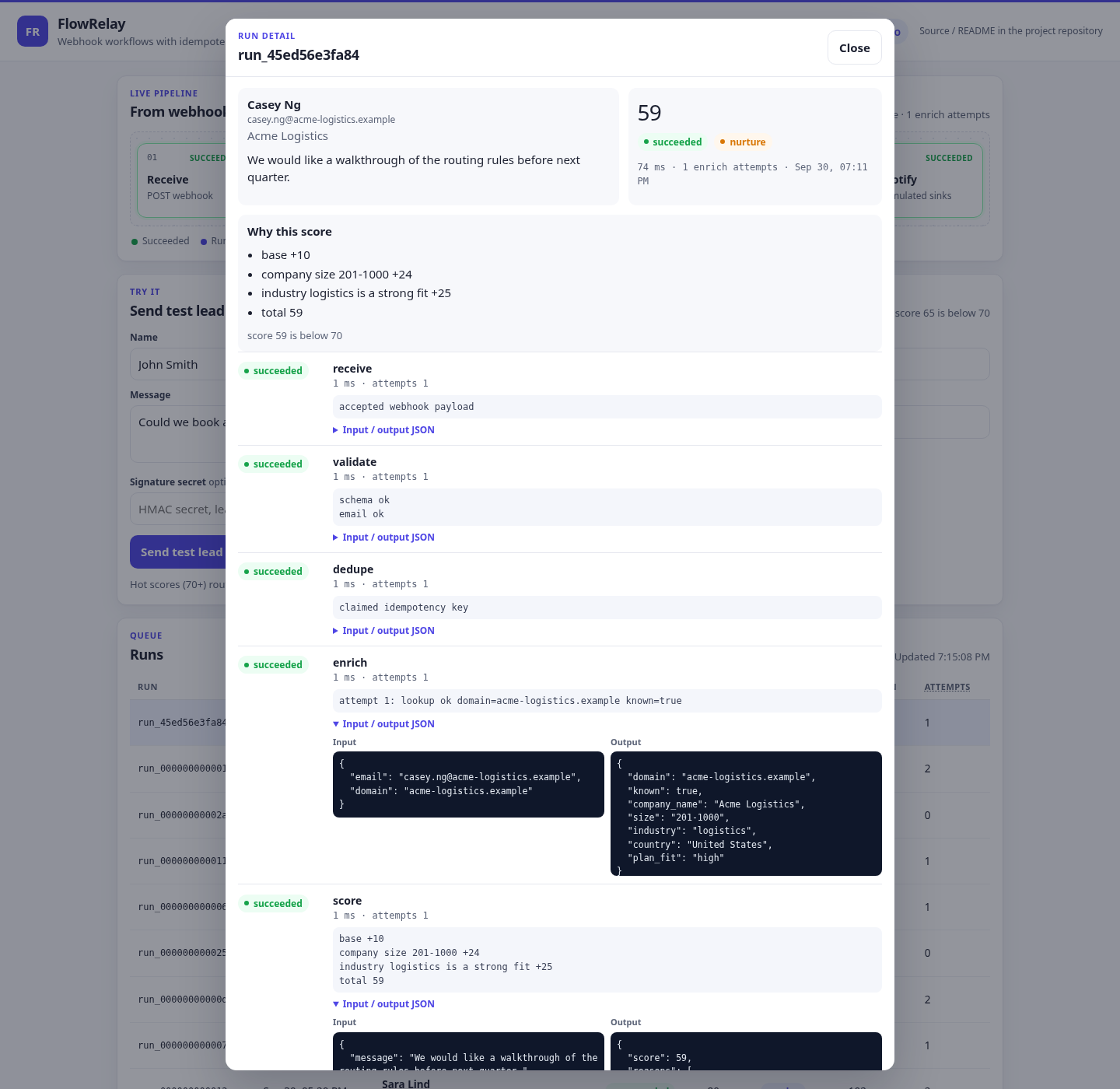This screenshot has height=1089, width=1120.
Task: Click the enrich 'attempt 1: lookup ok' log
Action: pos(607,701)
